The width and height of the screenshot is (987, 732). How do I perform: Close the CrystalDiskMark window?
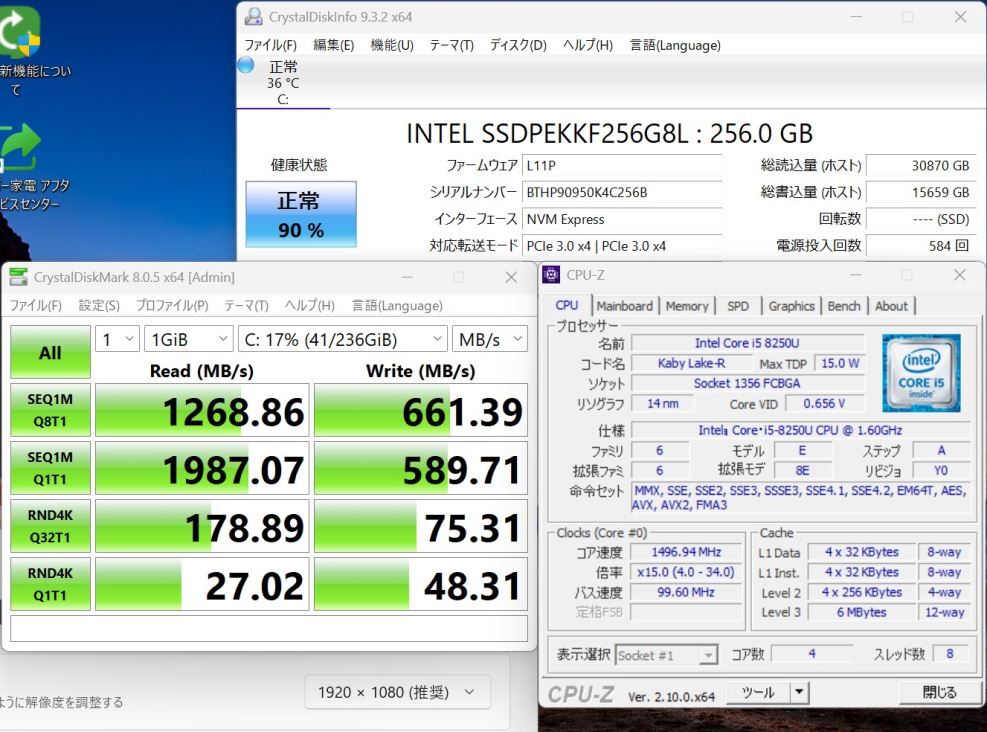click(510, 277)
